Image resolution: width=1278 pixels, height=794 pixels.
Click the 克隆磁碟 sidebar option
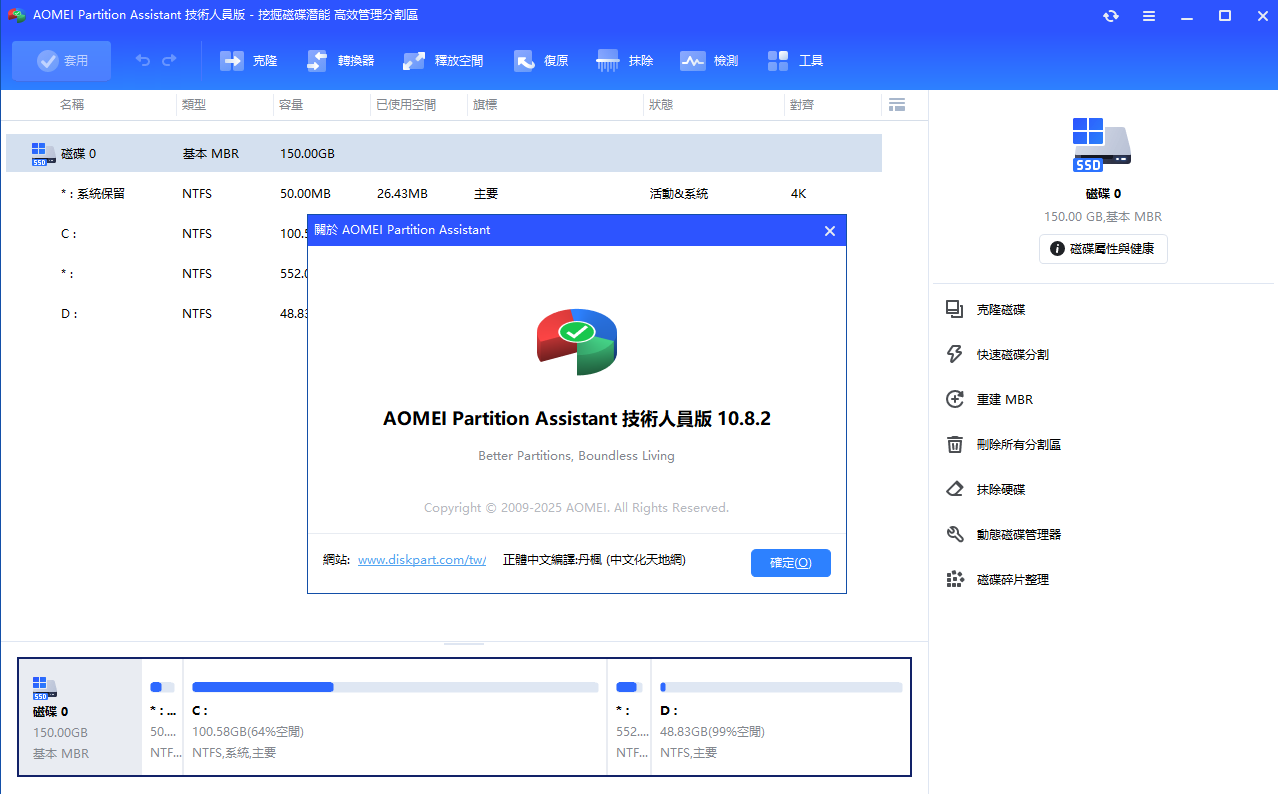pos(1000,310)
